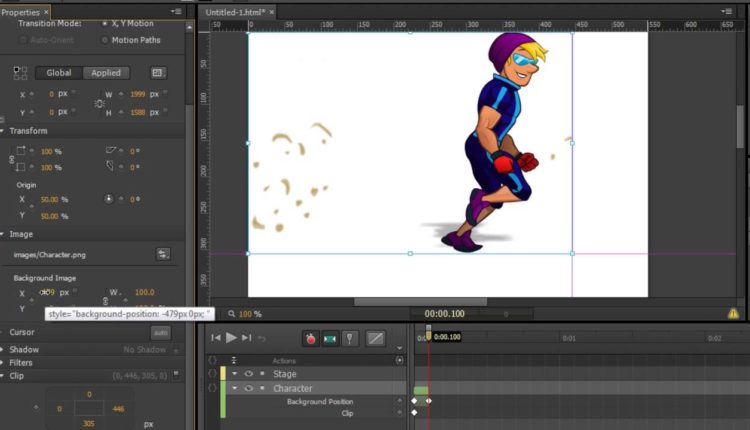
Task: Toggle the Pin tool in timeline
Action: 350,339
